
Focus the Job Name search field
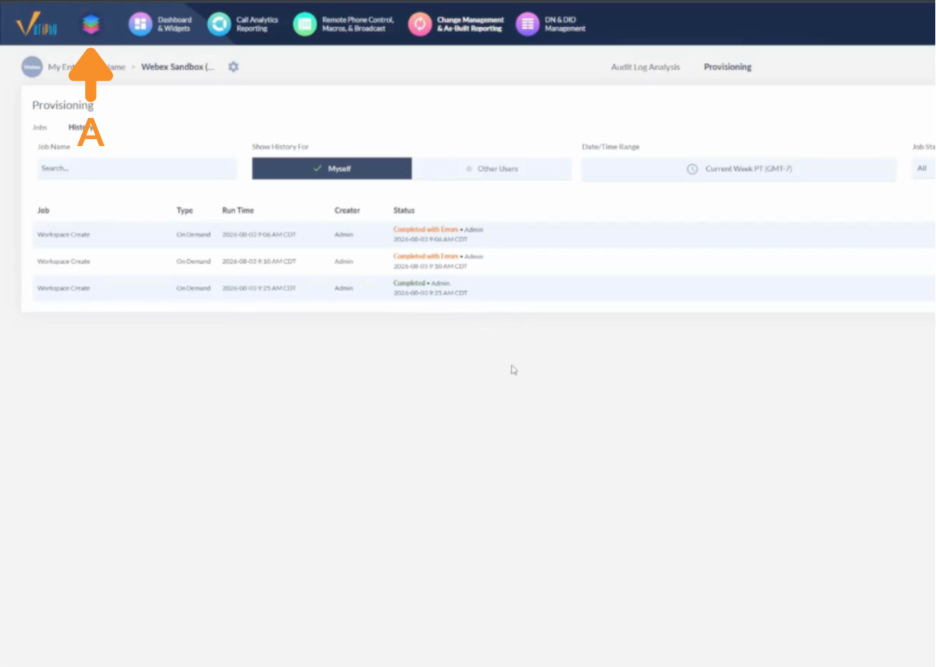pos(137,168)
